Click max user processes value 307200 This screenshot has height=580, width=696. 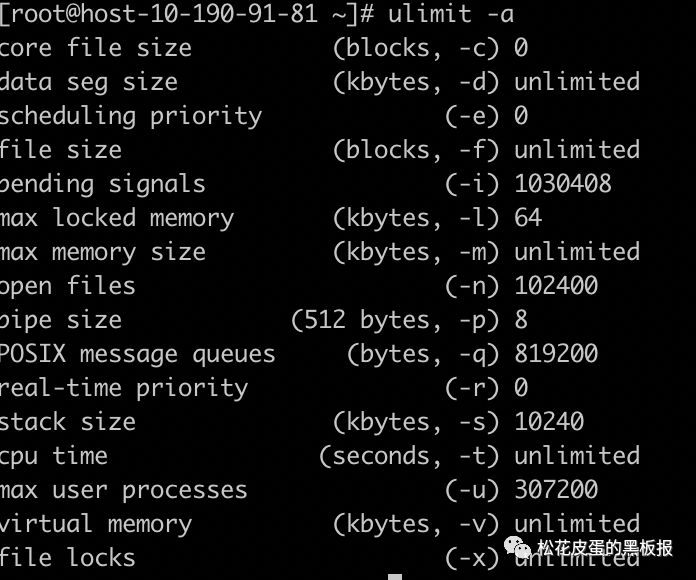click(x=555, y=490)
